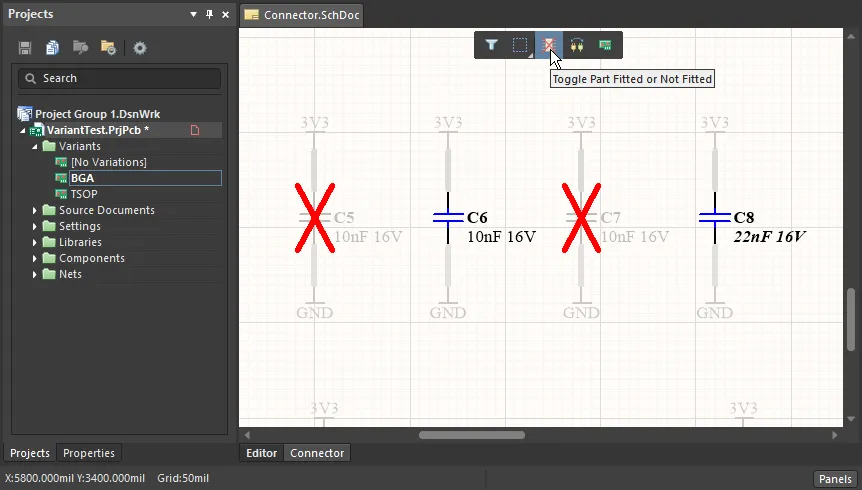Screen dimensions: 862x490
Task: Click capacitor C8 symbol
Action: click(x=715, y=218)
